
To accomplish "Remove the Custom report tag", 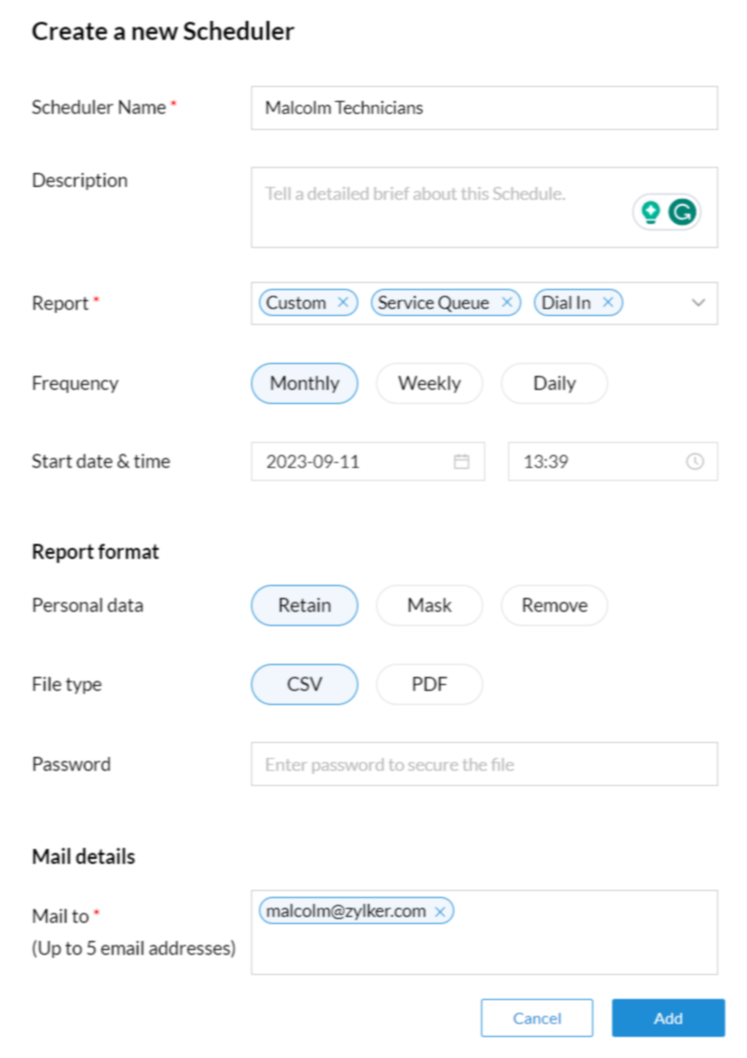I will [343, 303].
